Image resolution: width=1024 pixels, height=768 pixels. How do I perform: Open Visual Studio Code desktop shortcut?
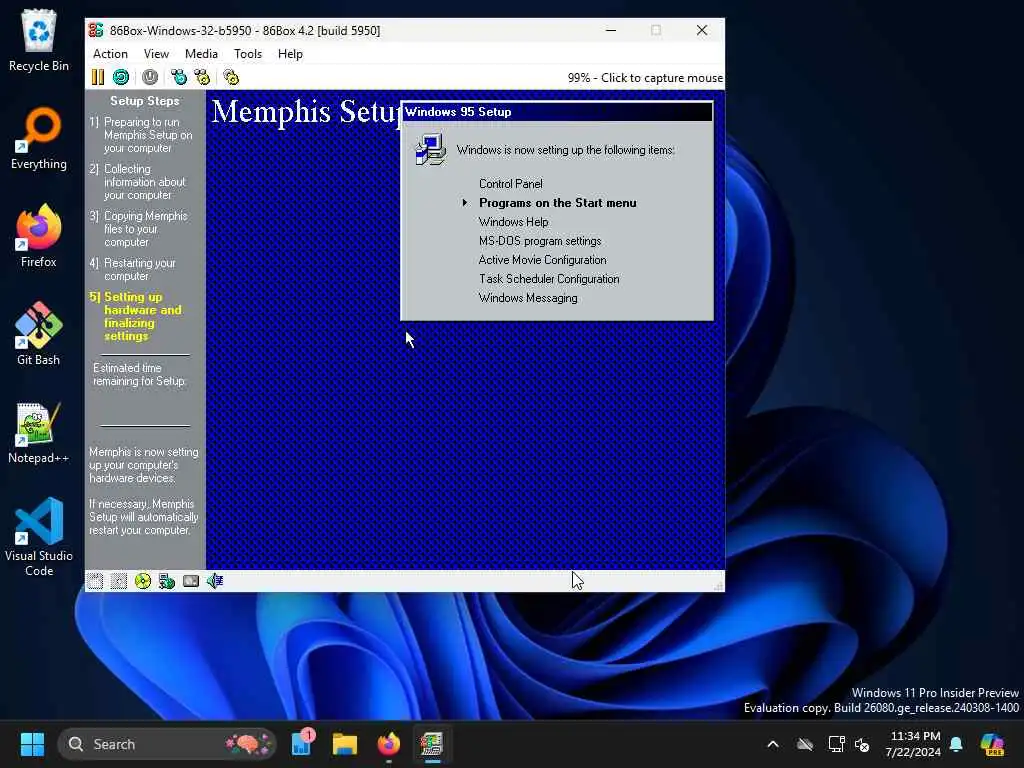[x=39, y=537]
